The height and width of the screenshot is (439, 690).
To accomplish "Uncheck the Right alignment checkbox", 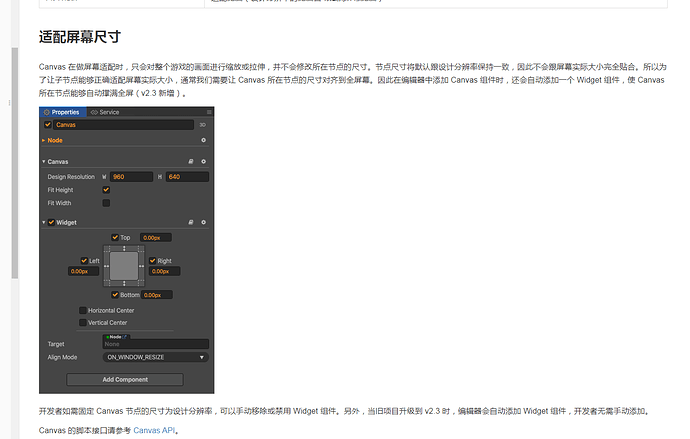I will click(x=152, y=260).
